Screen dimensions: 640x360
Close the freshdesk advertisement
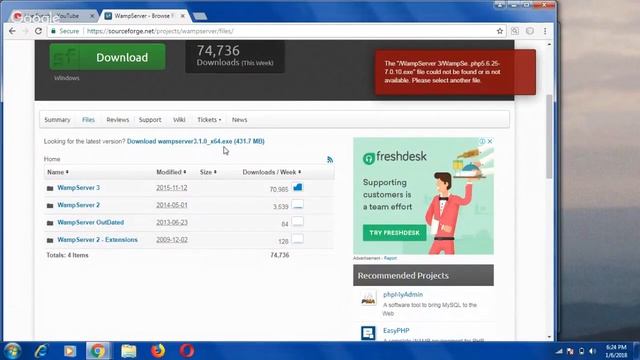coord(490,141)
